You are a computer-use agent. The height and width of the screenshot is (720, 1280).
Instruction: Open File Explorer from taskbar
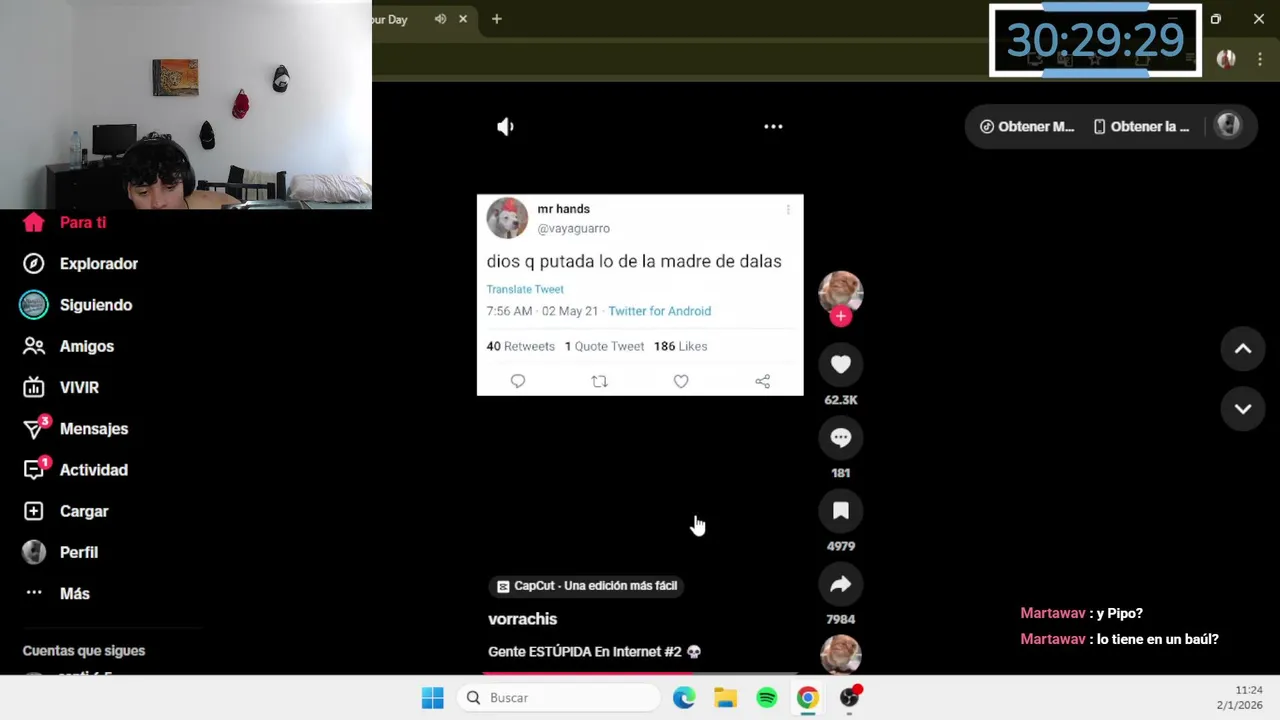click(725, 698)
